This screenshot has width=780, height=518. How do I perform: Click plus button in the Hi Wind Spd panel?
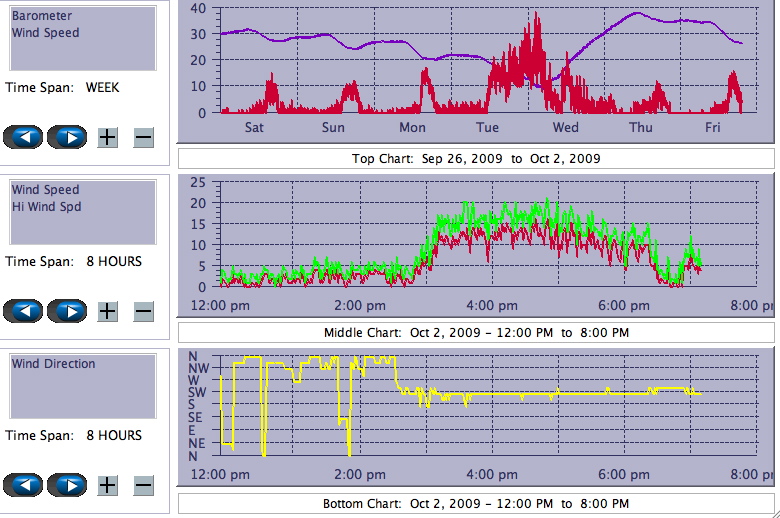coord(107,311)
